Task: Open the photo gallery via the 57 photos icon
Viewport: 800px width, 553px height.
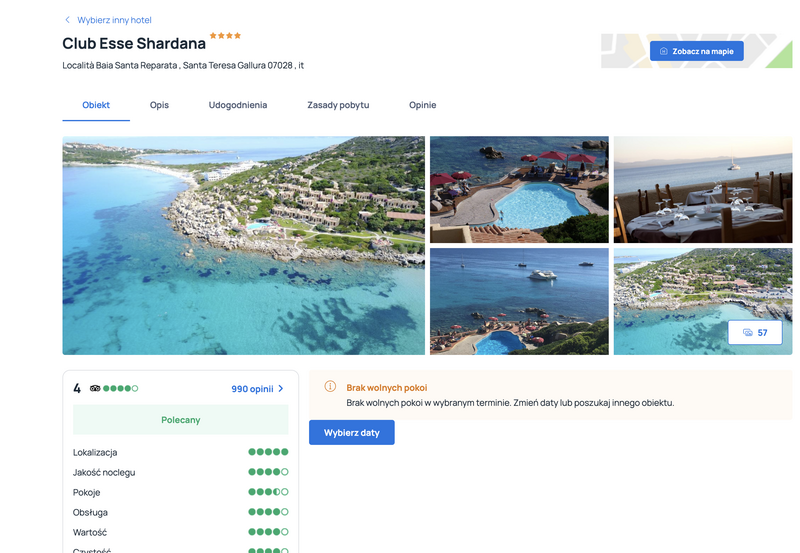Action: [x=748, y=333]
